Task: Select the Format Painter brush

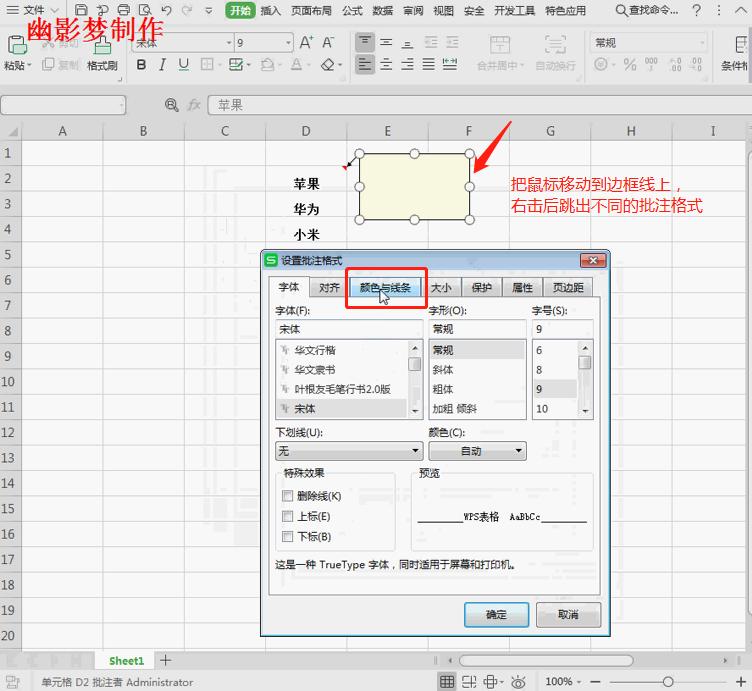Action: (102, 47)
